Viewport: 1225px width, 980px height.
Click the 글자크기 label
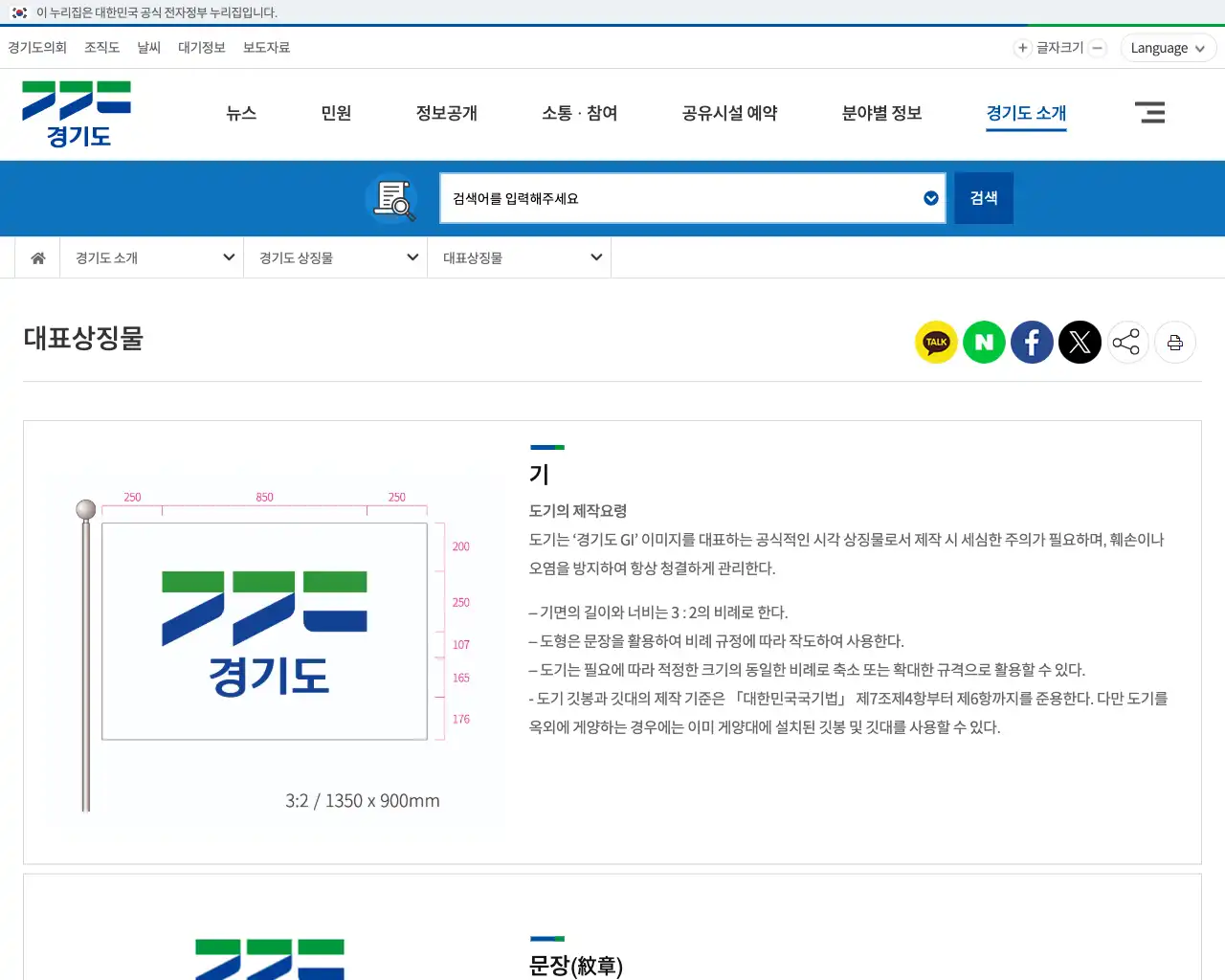pos(1060,48)
